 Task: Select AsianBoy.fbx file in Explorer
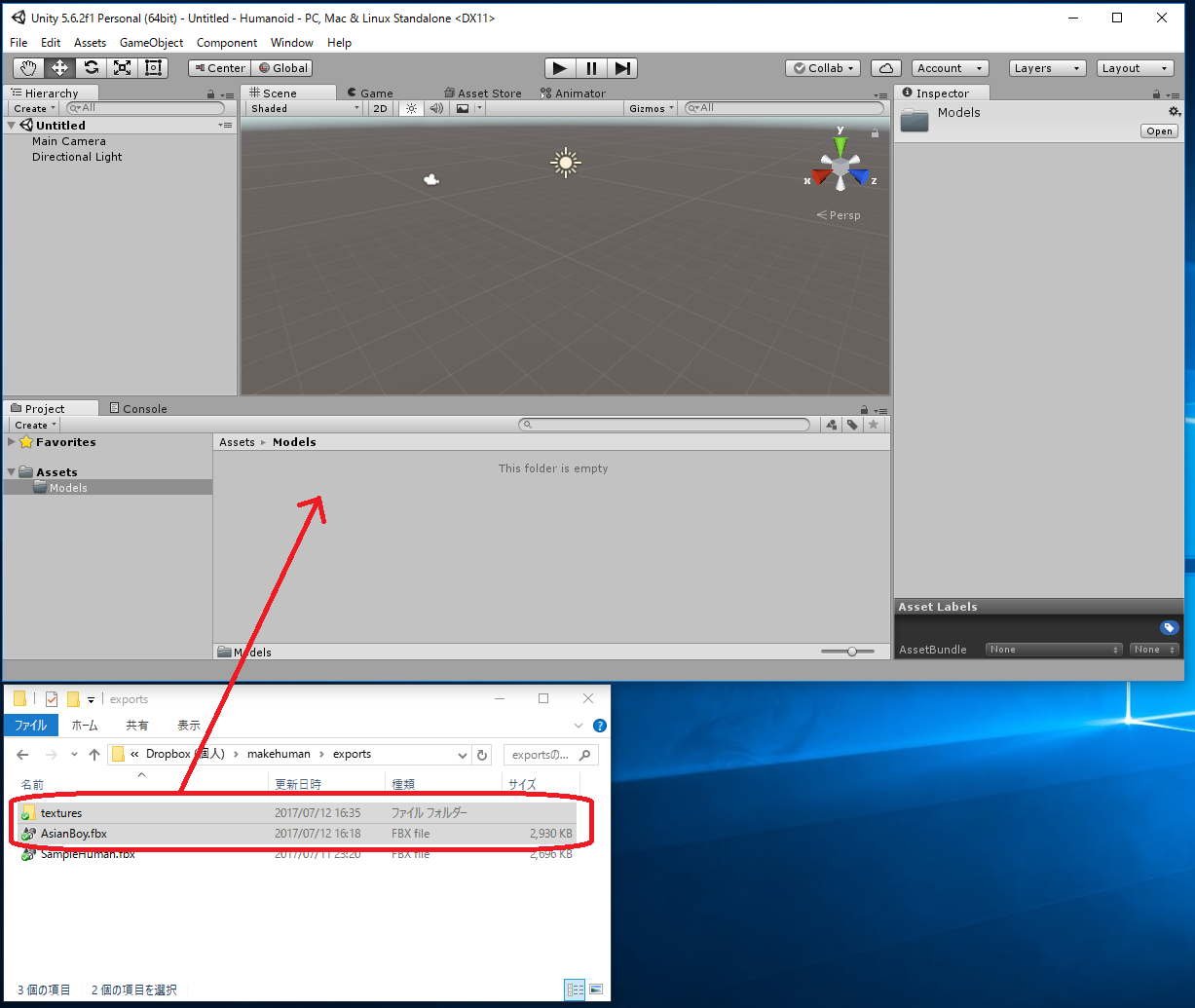pos(74,834)
